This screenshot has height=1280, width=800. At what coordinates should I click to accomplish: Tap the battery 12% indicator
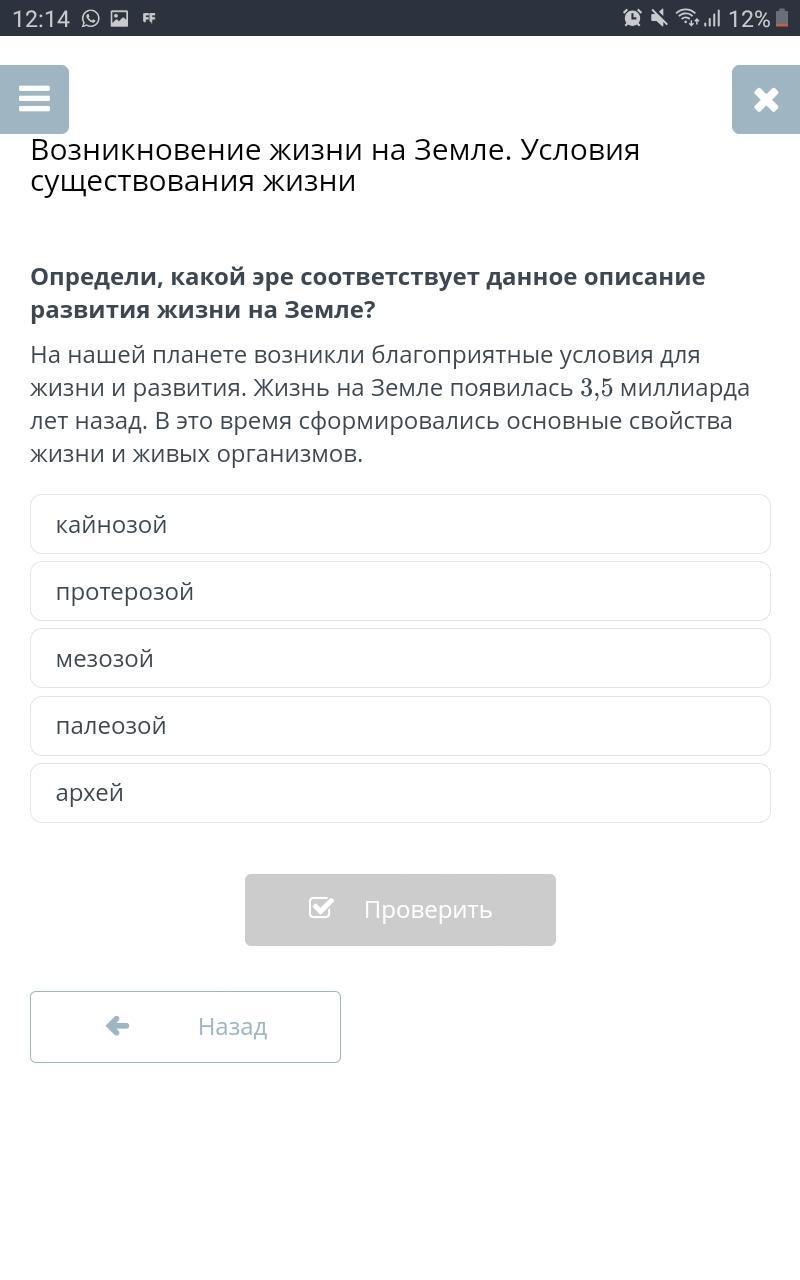pyautogui.click(x=759, y=18)
